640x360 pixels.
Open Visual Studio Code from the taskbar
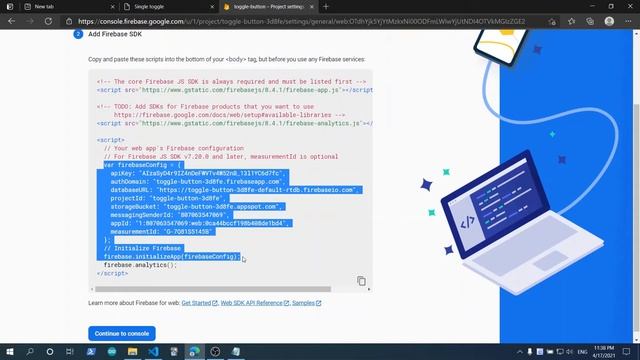tap(153, 351)
